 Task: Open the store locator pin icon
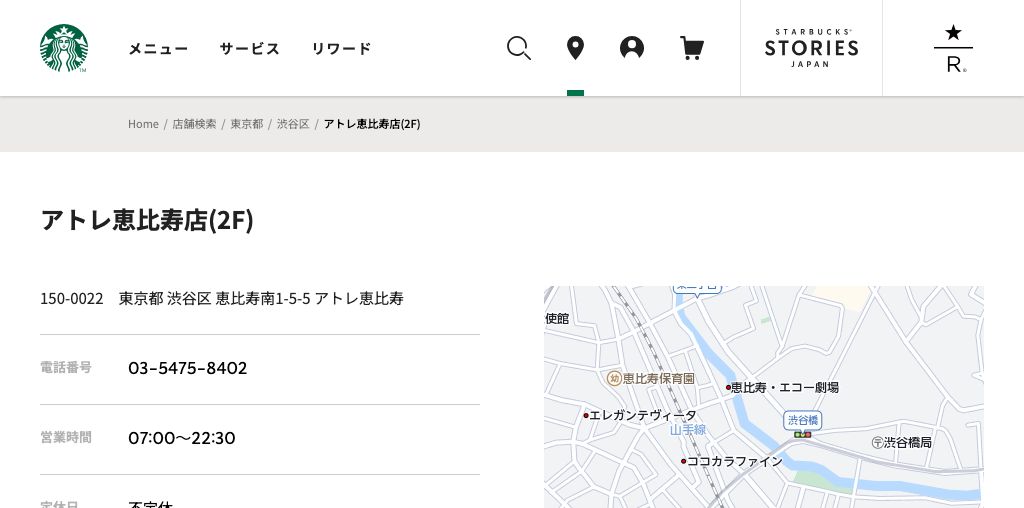(x=575, y=48)
